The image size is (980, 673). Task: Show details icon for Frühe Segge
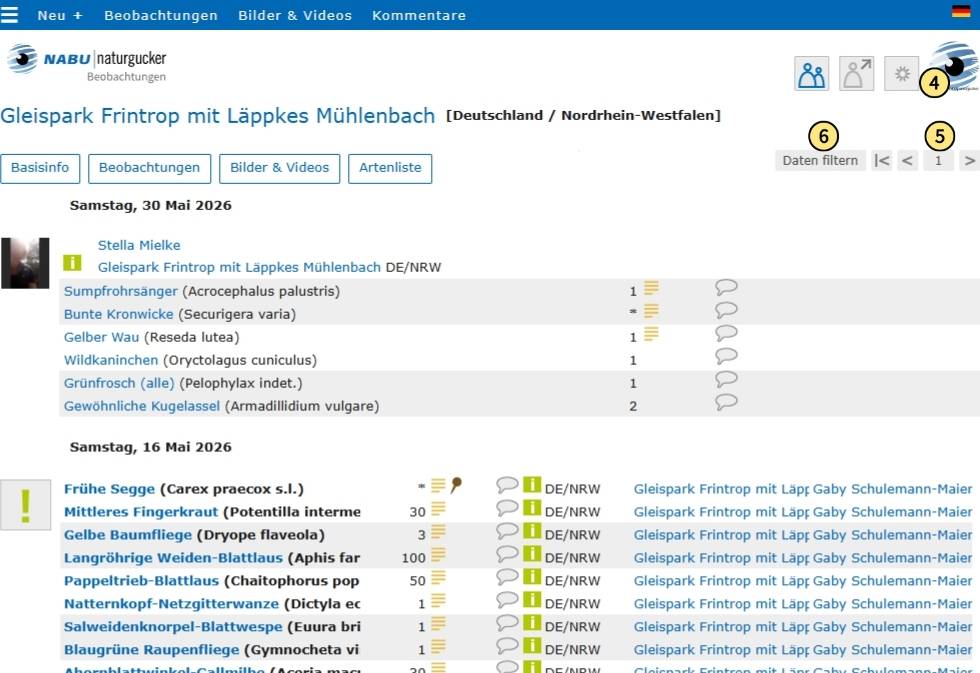click(x=438, y=486)
